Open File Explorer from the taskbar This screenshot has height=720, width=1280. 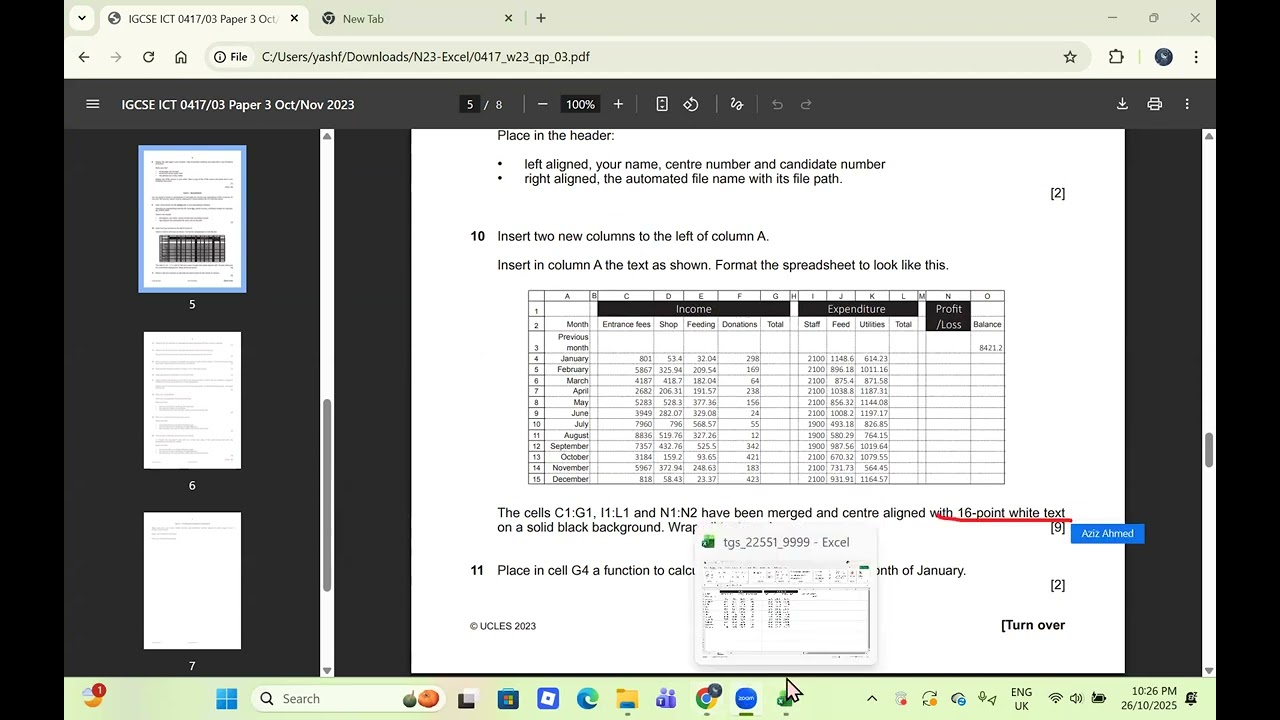click(627, 698)
